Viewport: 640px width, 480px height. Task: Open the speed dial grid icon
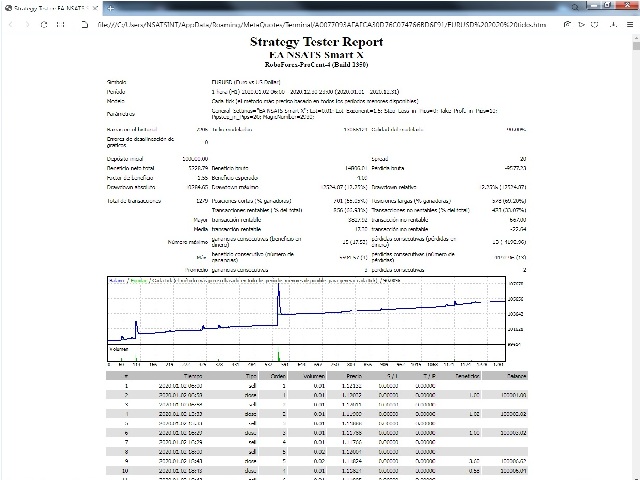click(60, 24)
